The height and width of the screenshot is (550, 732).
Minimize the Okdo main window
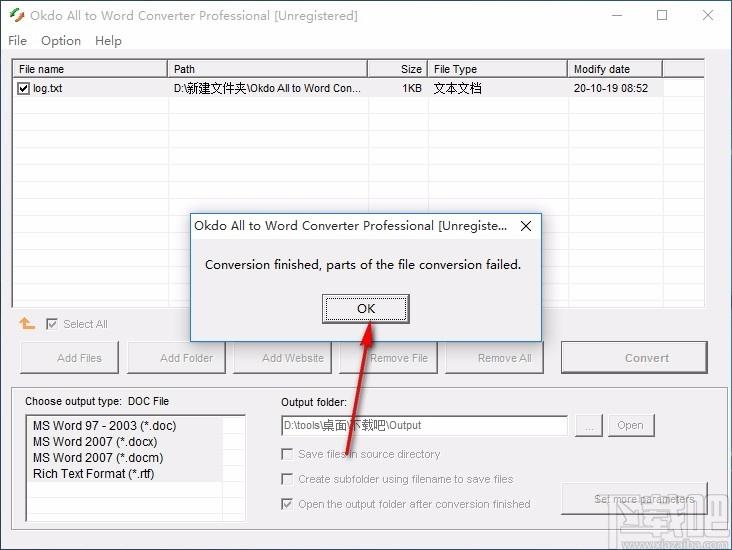617,15
